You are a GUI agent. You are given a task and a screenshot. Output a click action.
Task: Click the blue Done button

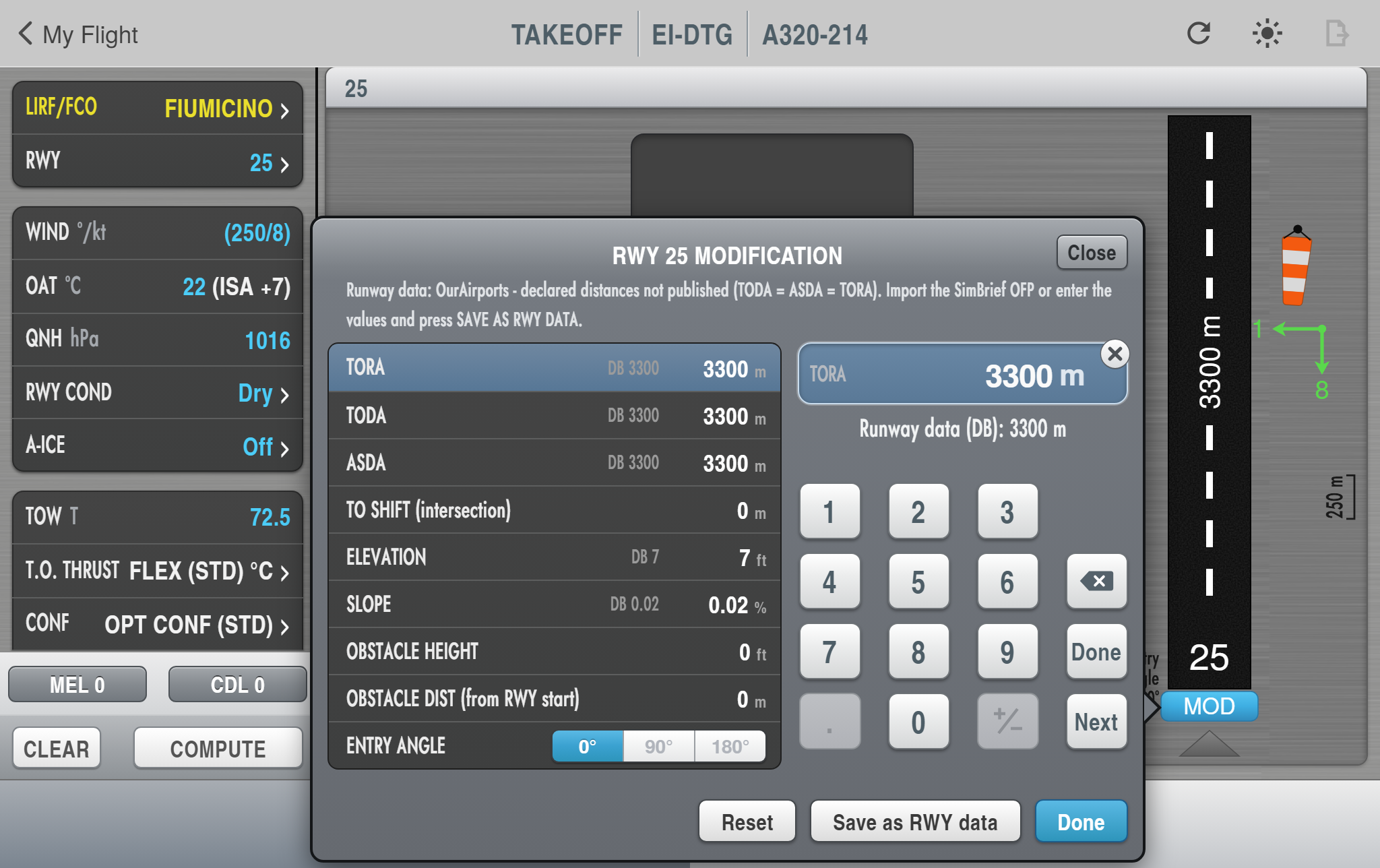(1081, 821)
